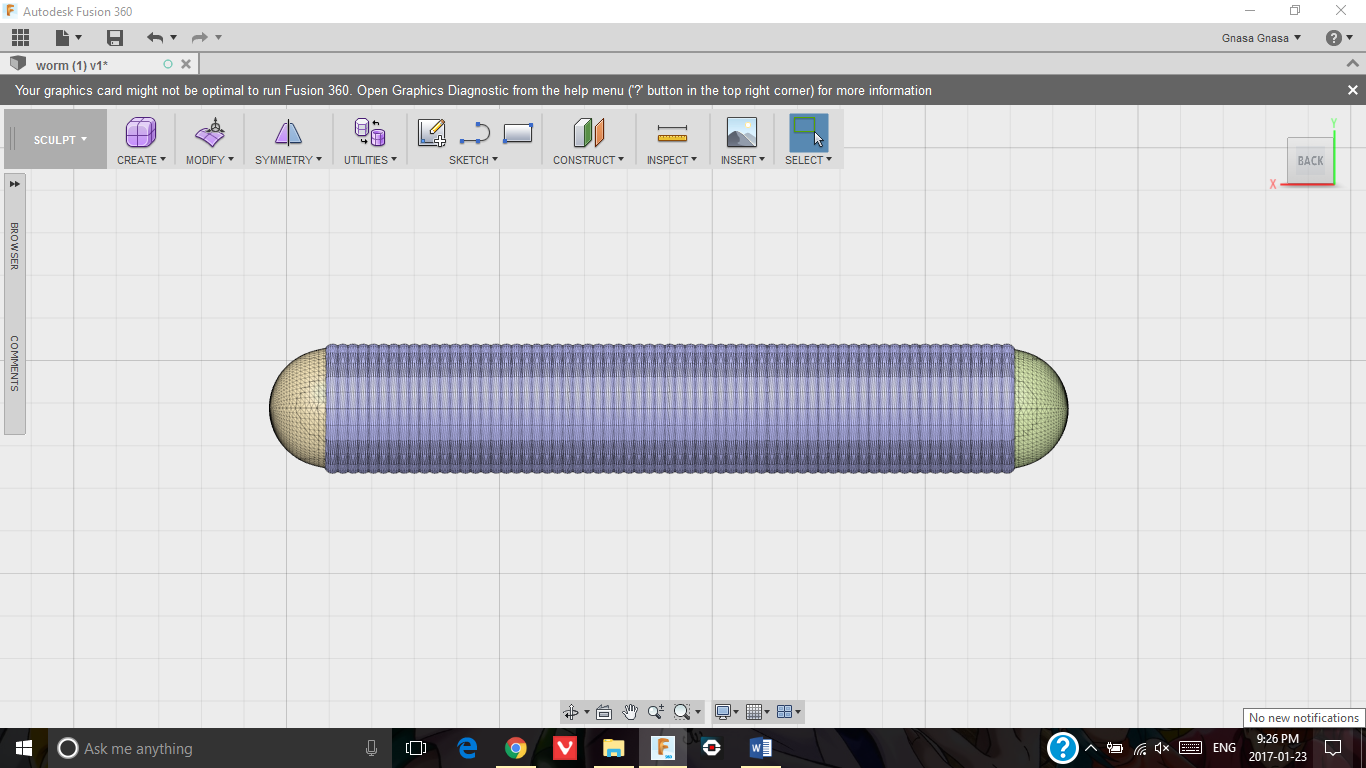1366x768 pixels.
Task: Click the Orbit navigation tool
Action: (x=571, y=712)
